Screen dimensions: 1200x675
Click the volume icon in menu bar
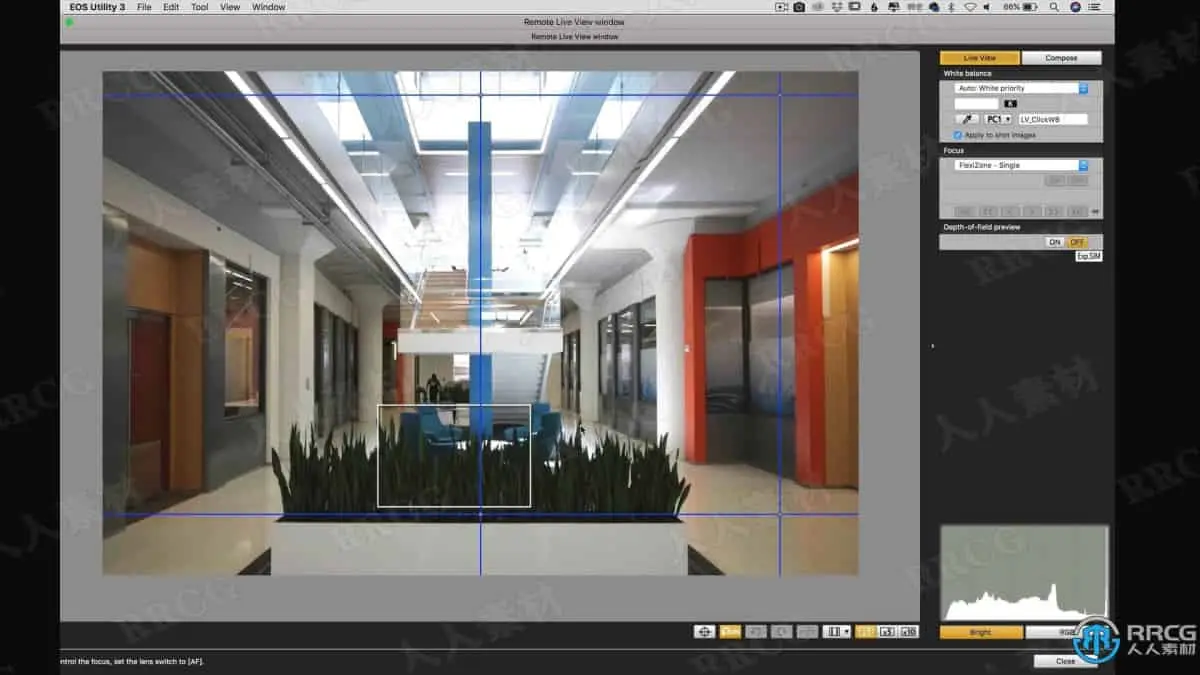click(x=987, y=7)
